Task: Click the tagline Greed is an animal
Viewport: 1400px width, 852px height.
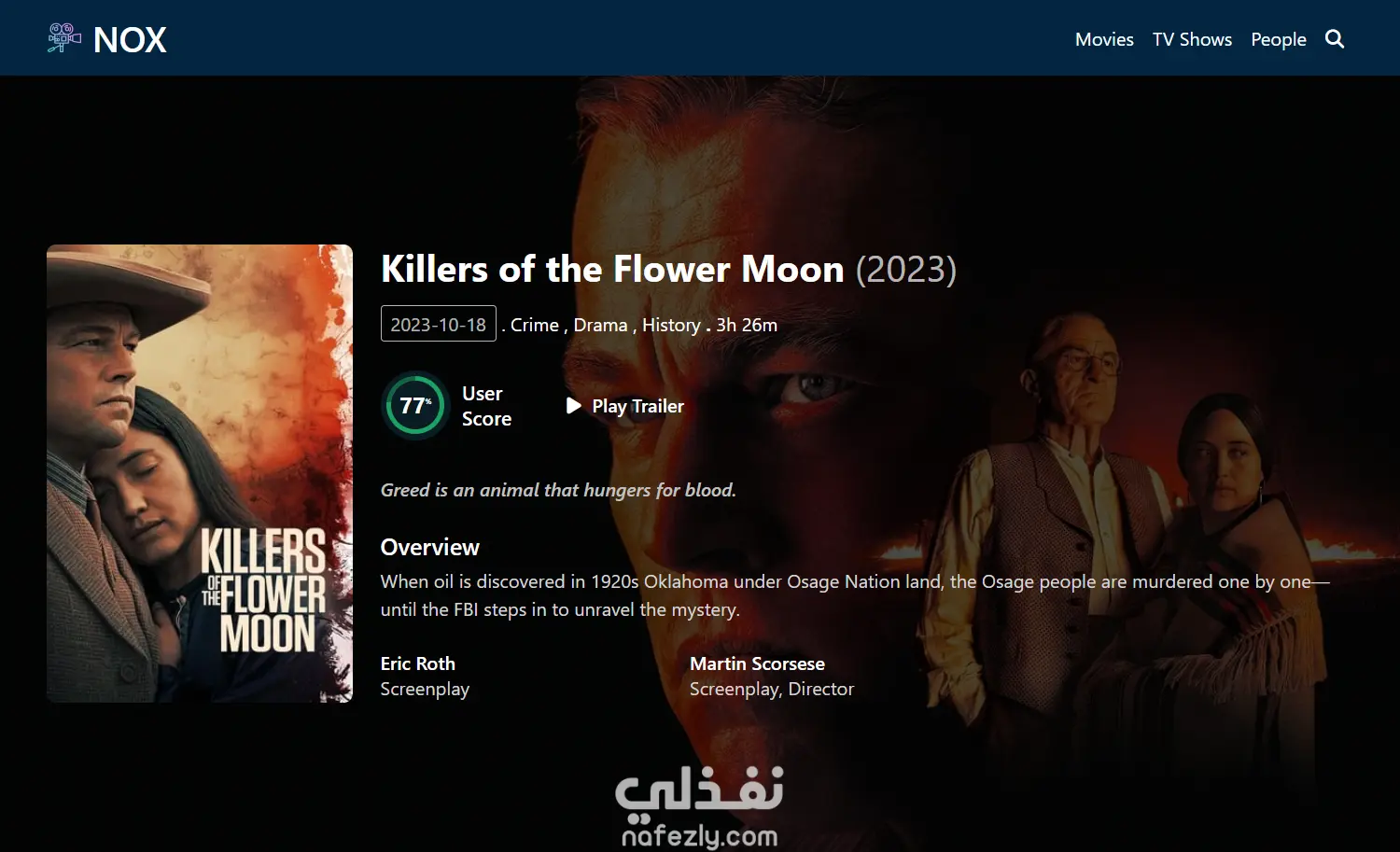Action: coord(558,490)
